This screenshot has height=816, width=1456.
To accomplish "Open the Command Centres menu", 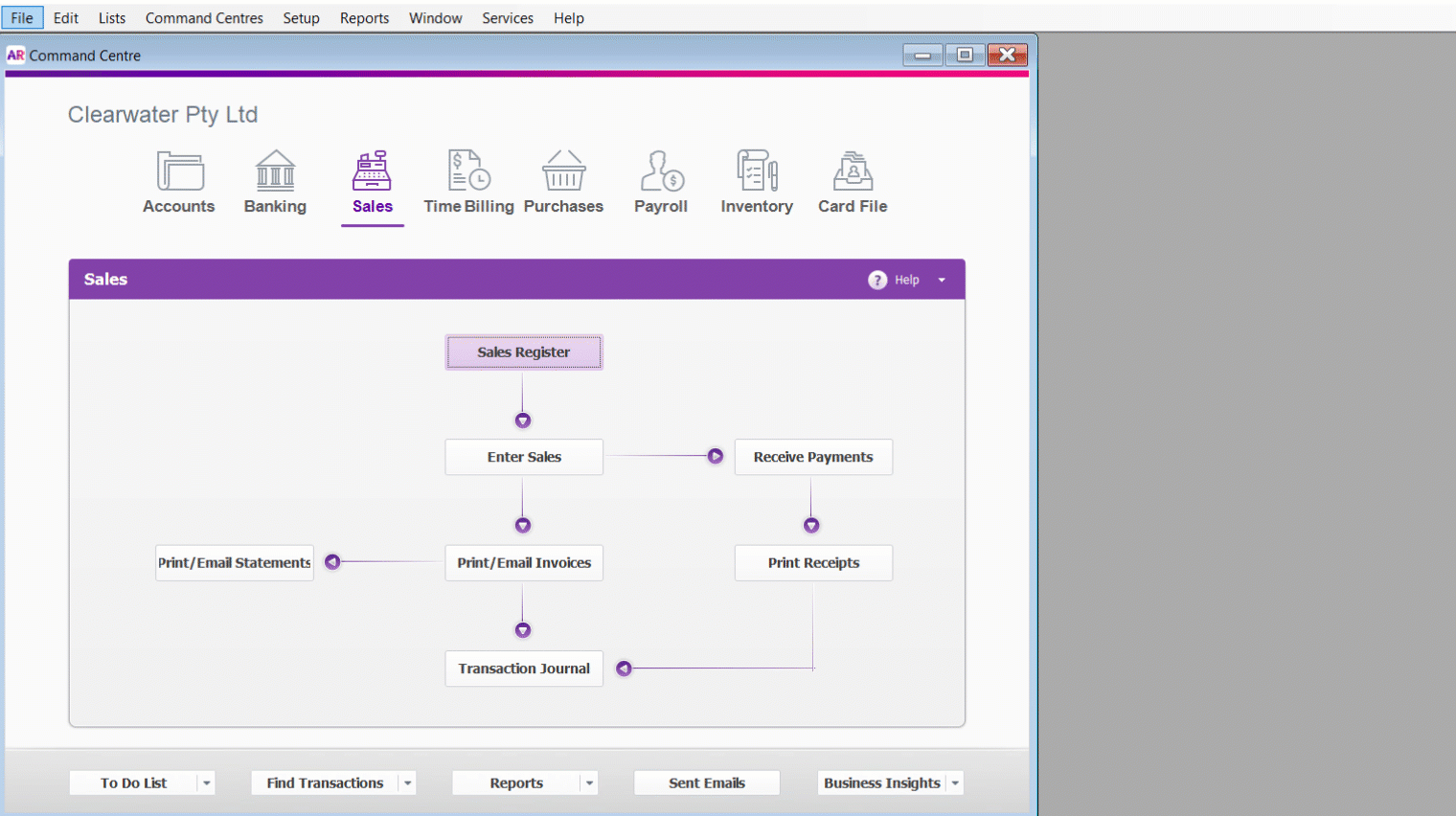I will (204, 18).
